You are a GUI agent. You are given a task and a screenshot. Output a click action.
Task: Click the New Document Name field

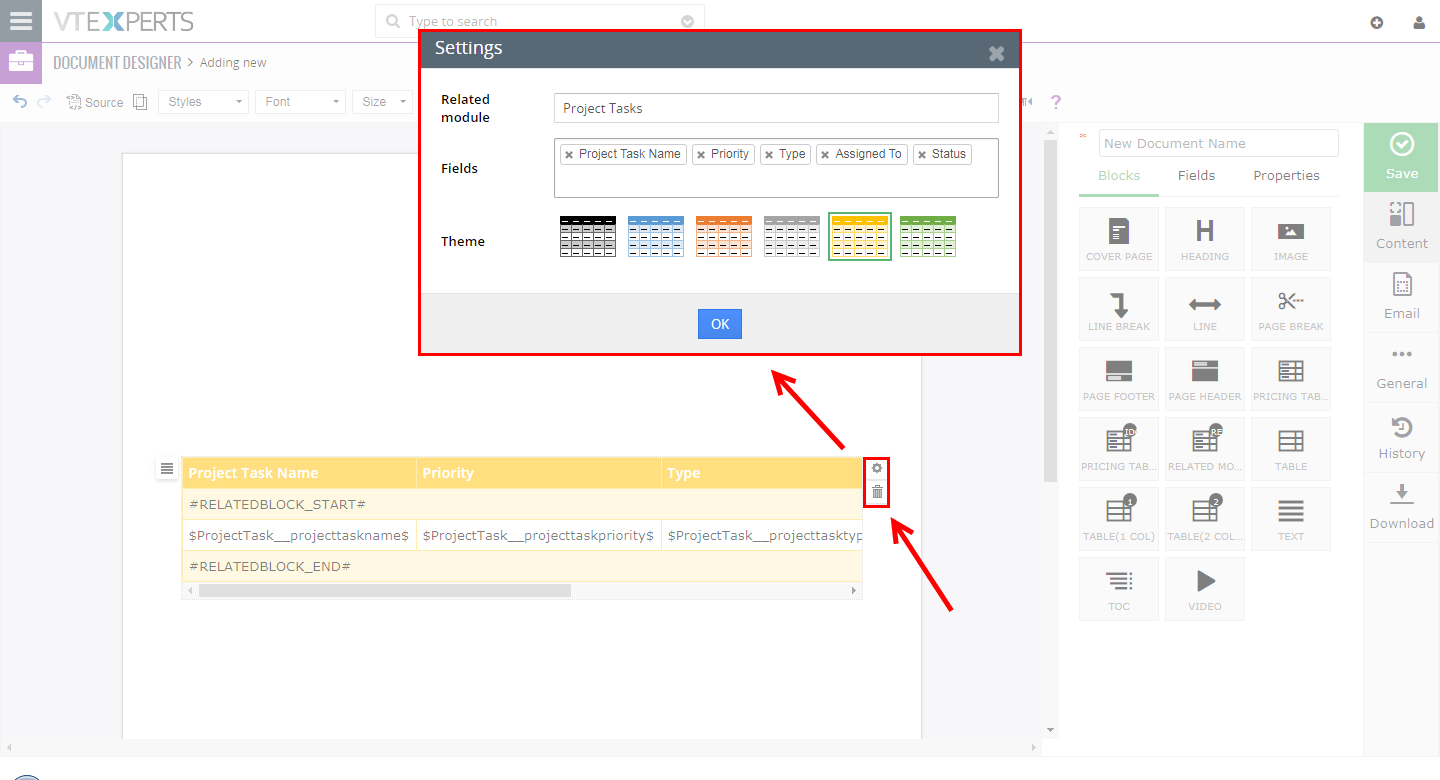pyautogui.click(x=1218, y=143)
